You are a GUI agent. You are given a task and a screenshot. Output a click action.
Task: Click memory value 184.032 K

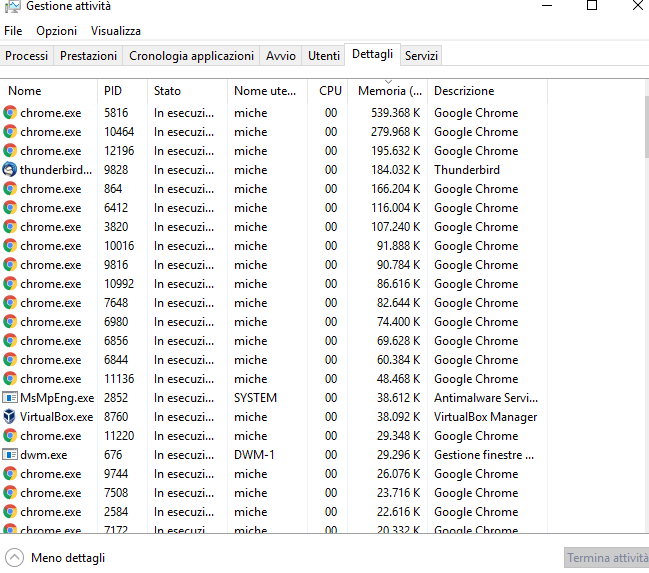point(395,170)
